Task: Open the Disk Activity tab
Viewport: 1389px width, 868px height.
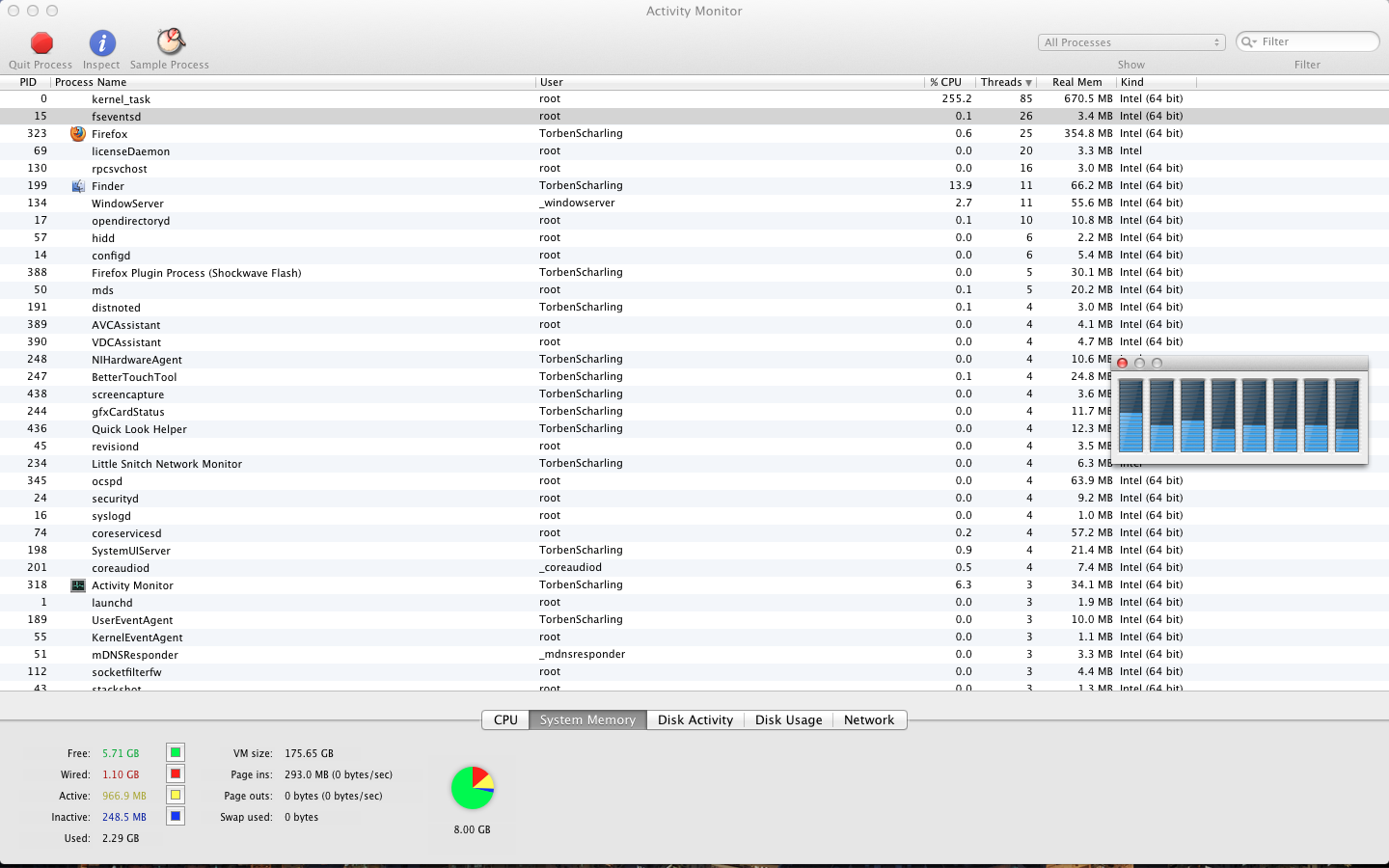Action: click(695, 719)
